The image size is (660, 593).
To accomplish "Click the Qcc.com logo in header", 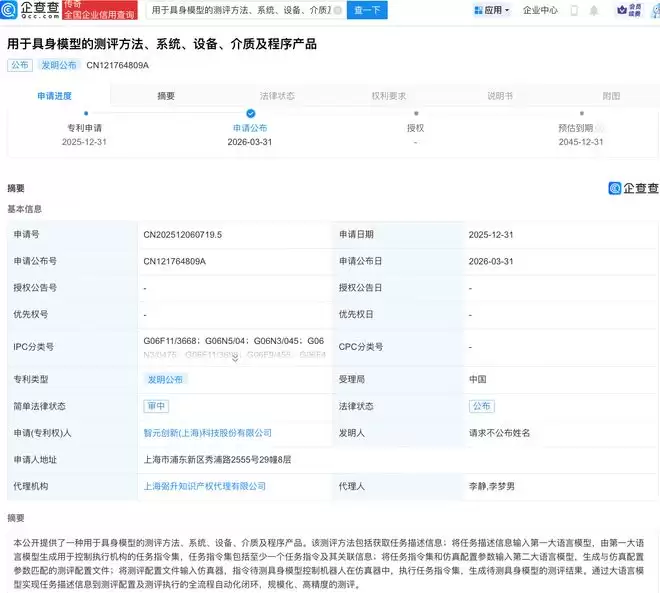I will [30, 10].
